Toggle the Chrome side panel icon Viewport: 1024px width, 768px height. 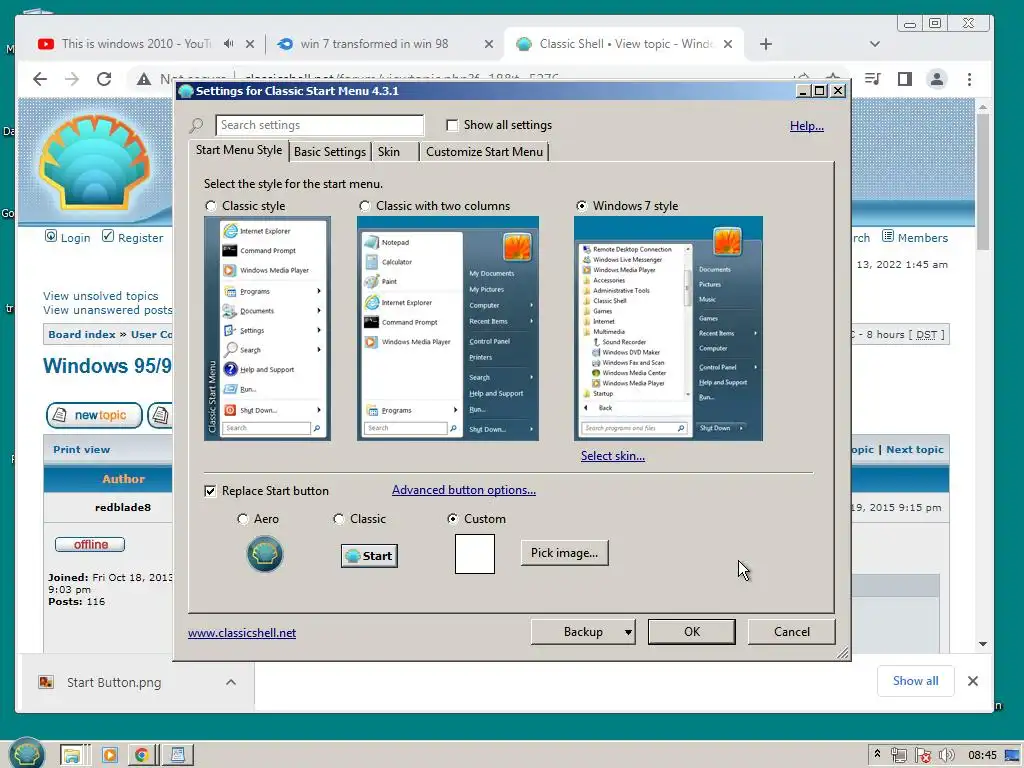pyautogui.click(x=904, y=79)
